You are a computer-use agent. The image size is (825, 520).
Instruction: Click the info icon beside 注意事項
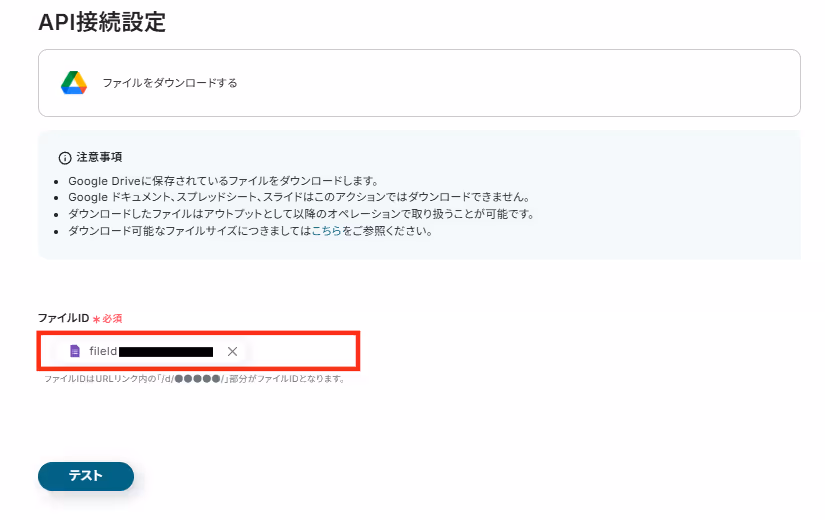point(65,158)
